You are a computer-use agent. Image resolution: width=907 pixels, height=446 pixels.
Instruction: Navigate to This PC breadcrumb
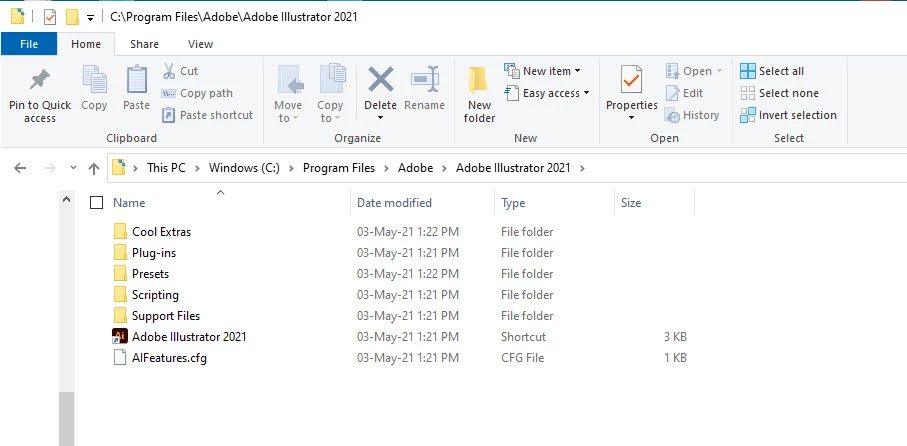pyautogui.click(x=166, y=168)
